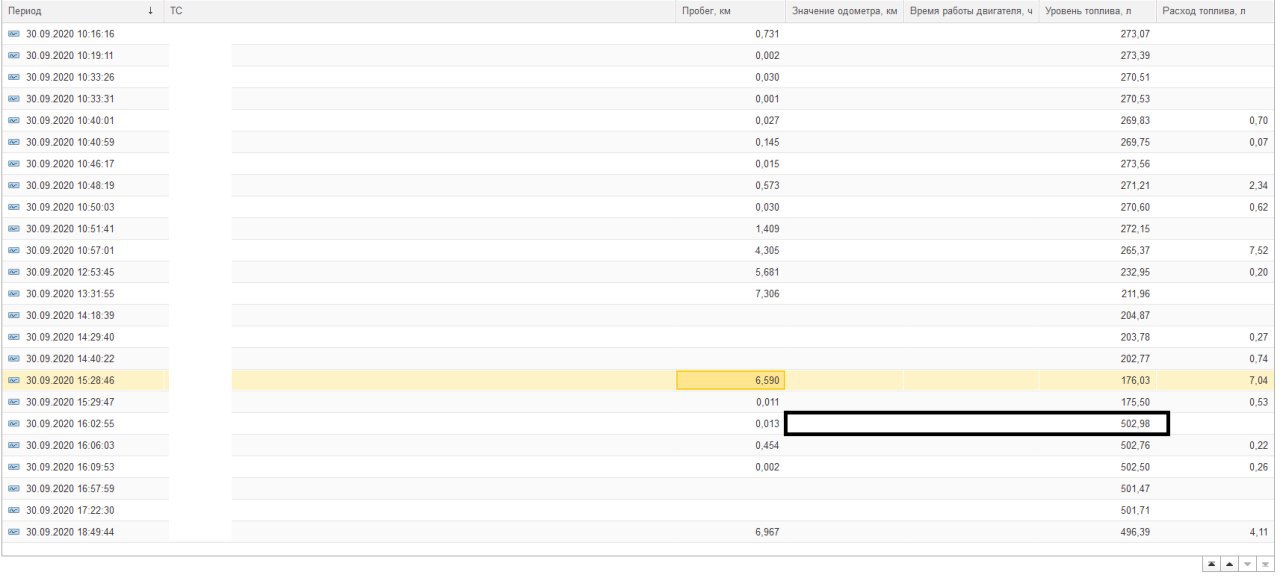The image size is (1280, 581).
Task: Click the record icon for 30.09.2020 10:19:11
Action: pyautogui.click(x=14, y=55)
